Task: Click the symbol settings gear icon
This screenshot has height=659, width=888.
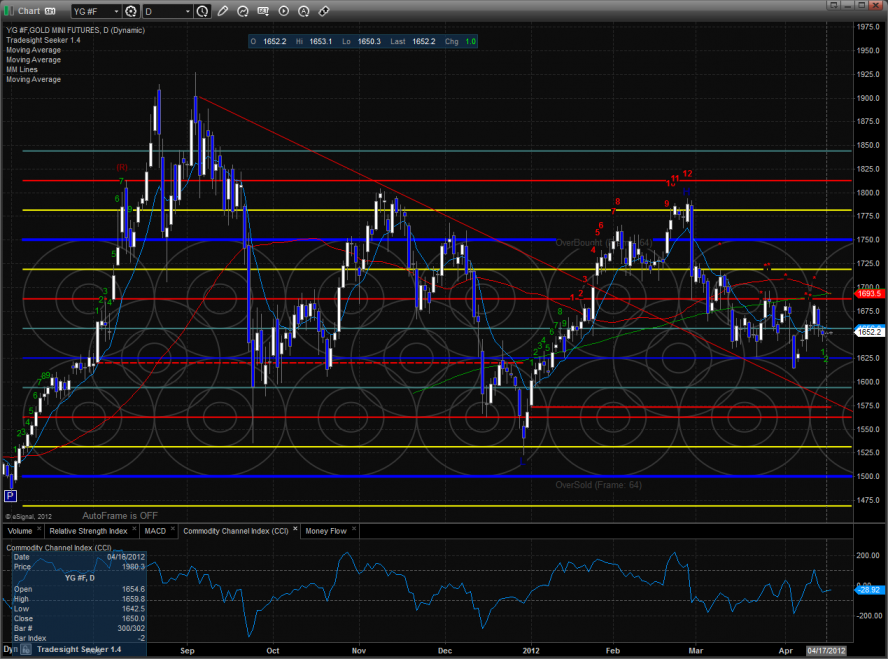Action: point(130,12)
